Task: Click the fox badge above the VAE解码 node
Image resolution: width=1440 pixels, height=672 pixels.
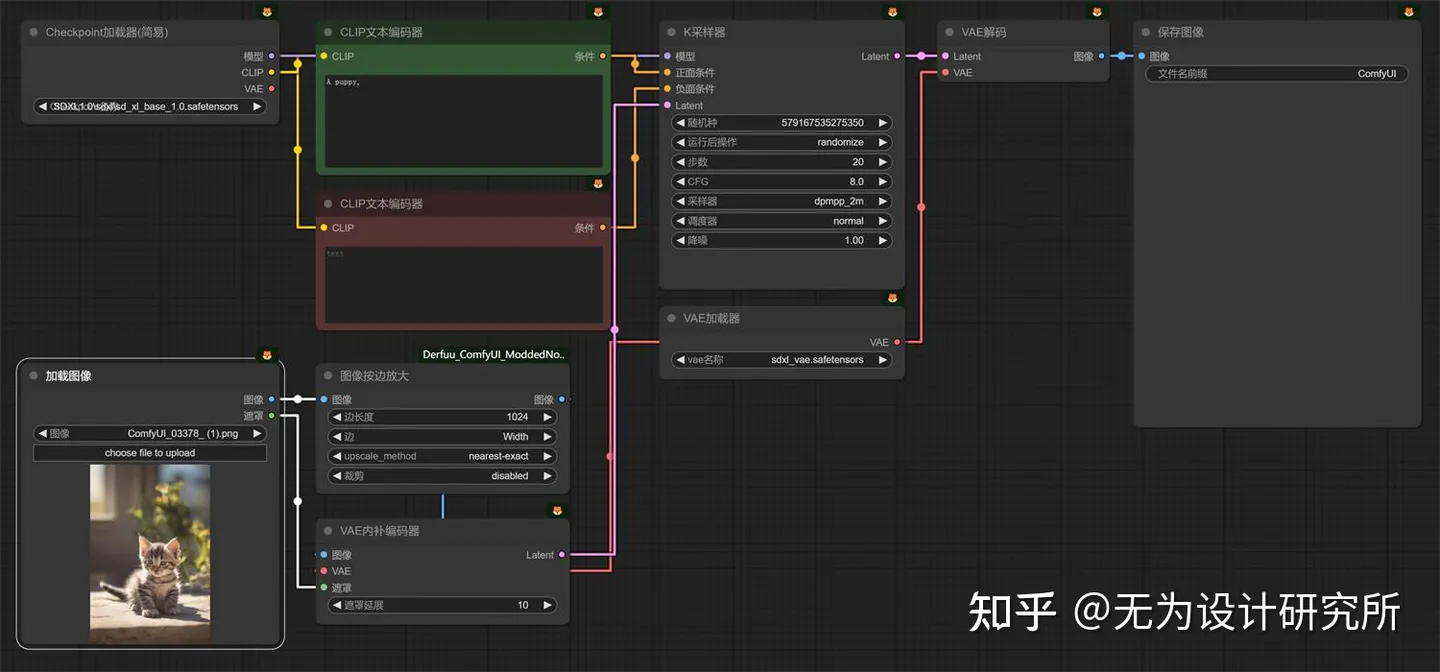Action: (1097, 12)
